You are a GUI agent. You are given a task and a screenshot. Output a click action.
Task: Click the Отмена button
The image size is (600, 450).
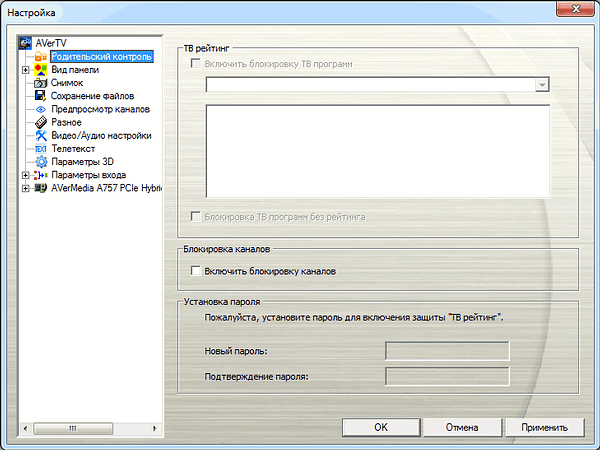pyautogui.click(x=462, y=427)
